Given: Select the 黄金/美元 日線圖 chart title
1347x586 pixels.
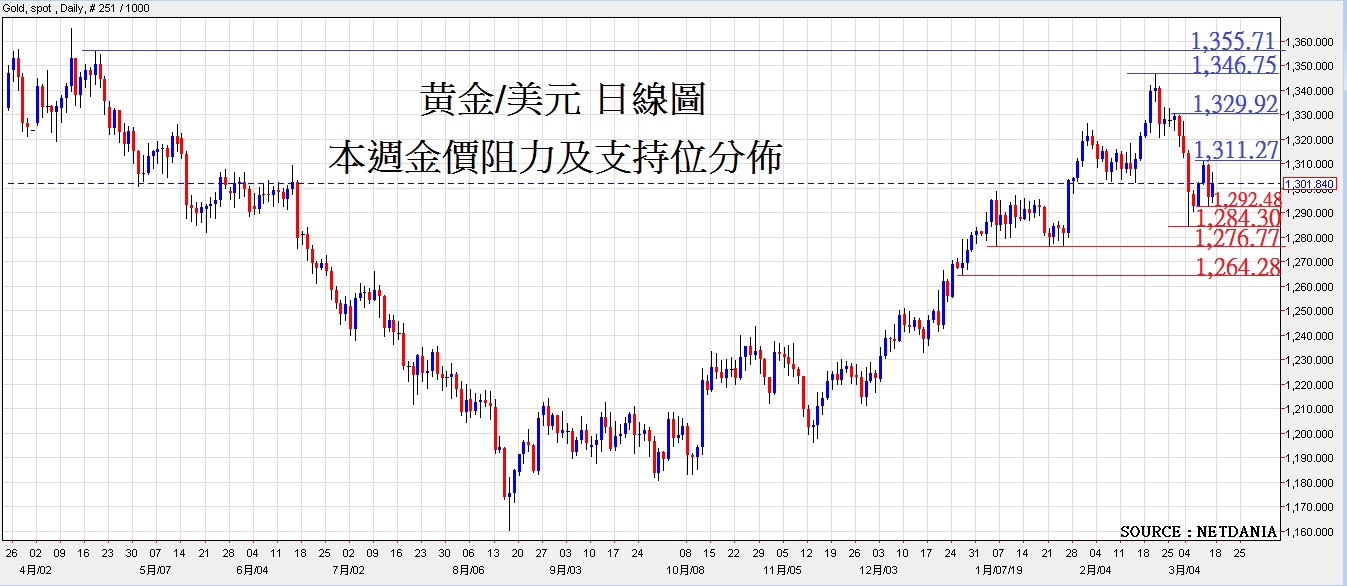Looking at the screenshot, I should [x=562, y=101].
